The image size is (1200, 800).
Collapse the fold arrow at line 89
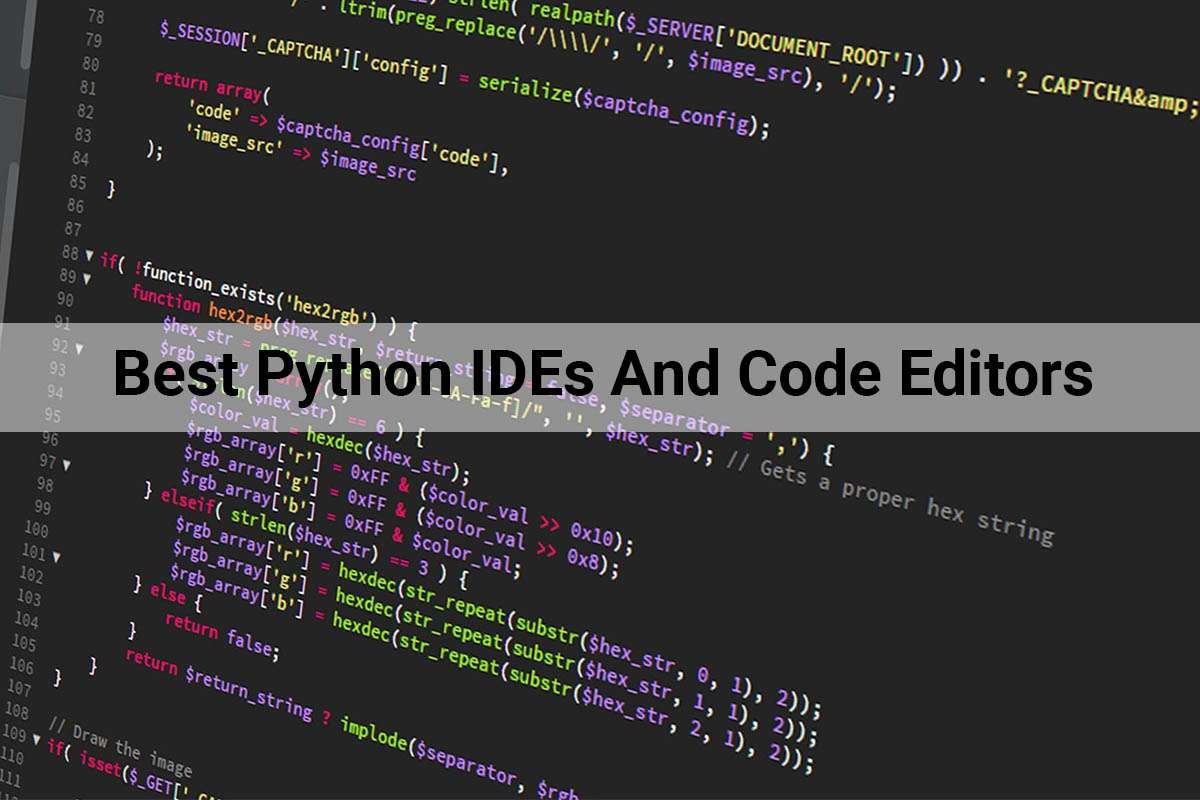pyautogui.click(x=86, y=278)
